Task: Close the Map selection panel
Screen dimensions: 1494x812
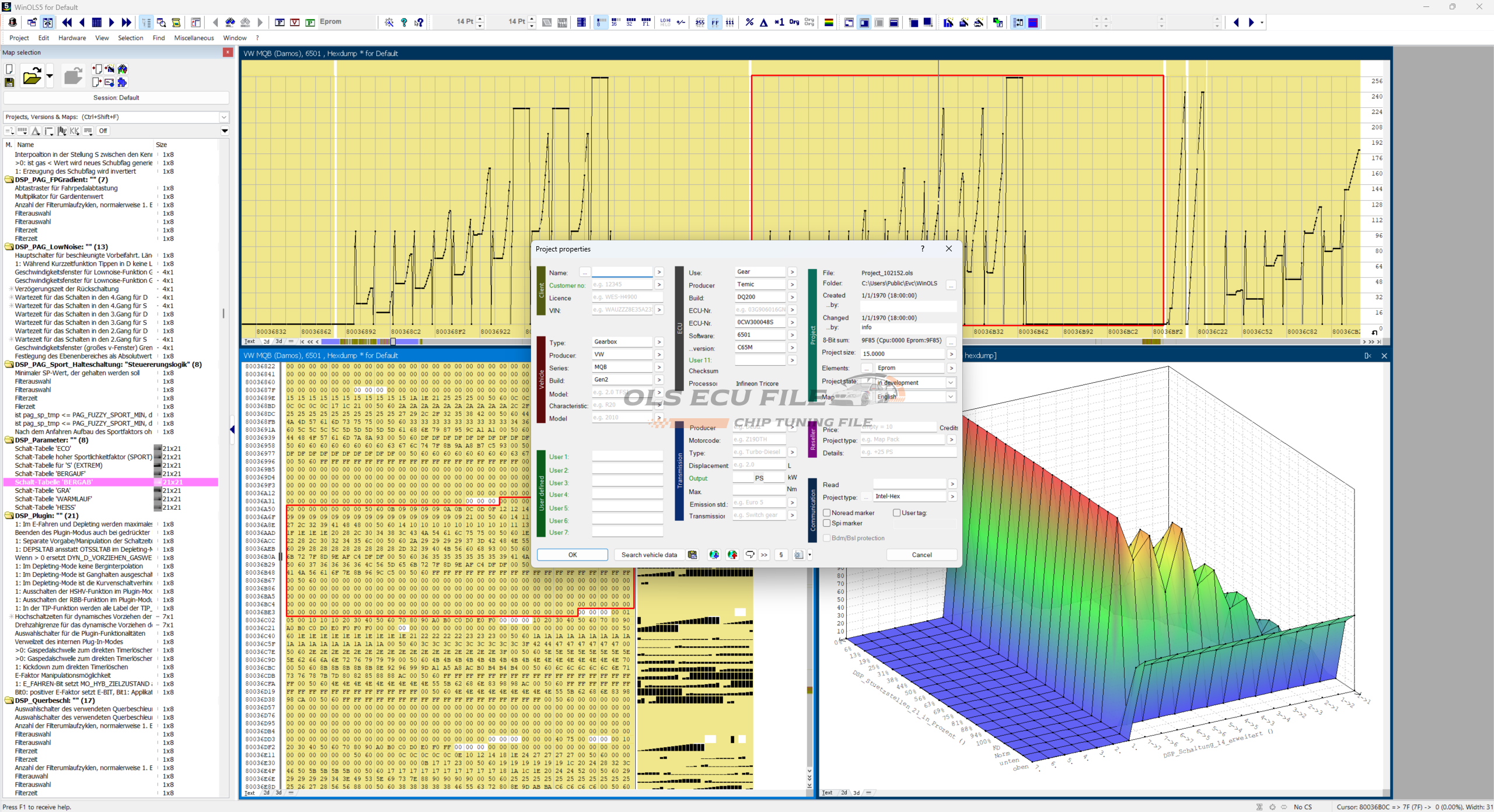Action: click(228, 52)
